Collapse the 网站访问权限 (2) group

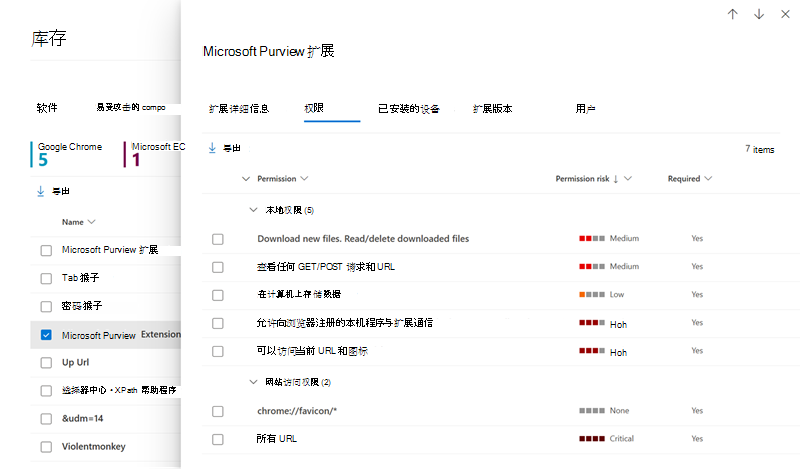coord(253,382)
